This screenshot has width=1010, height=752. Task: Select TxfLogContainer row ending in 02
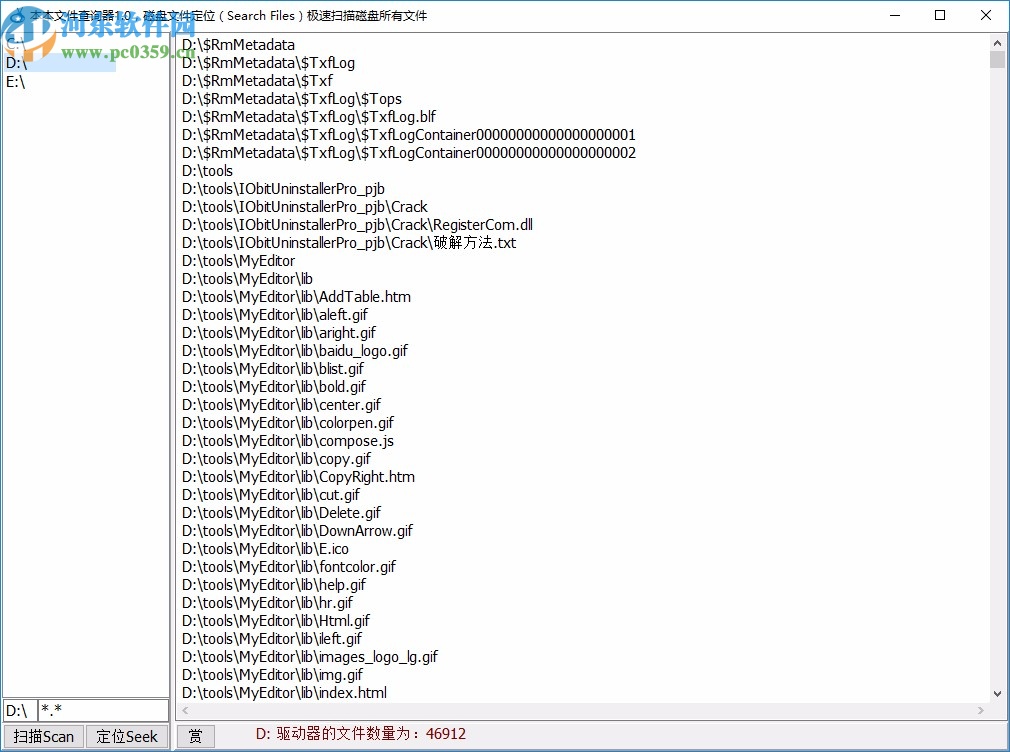tap(408, 153)
